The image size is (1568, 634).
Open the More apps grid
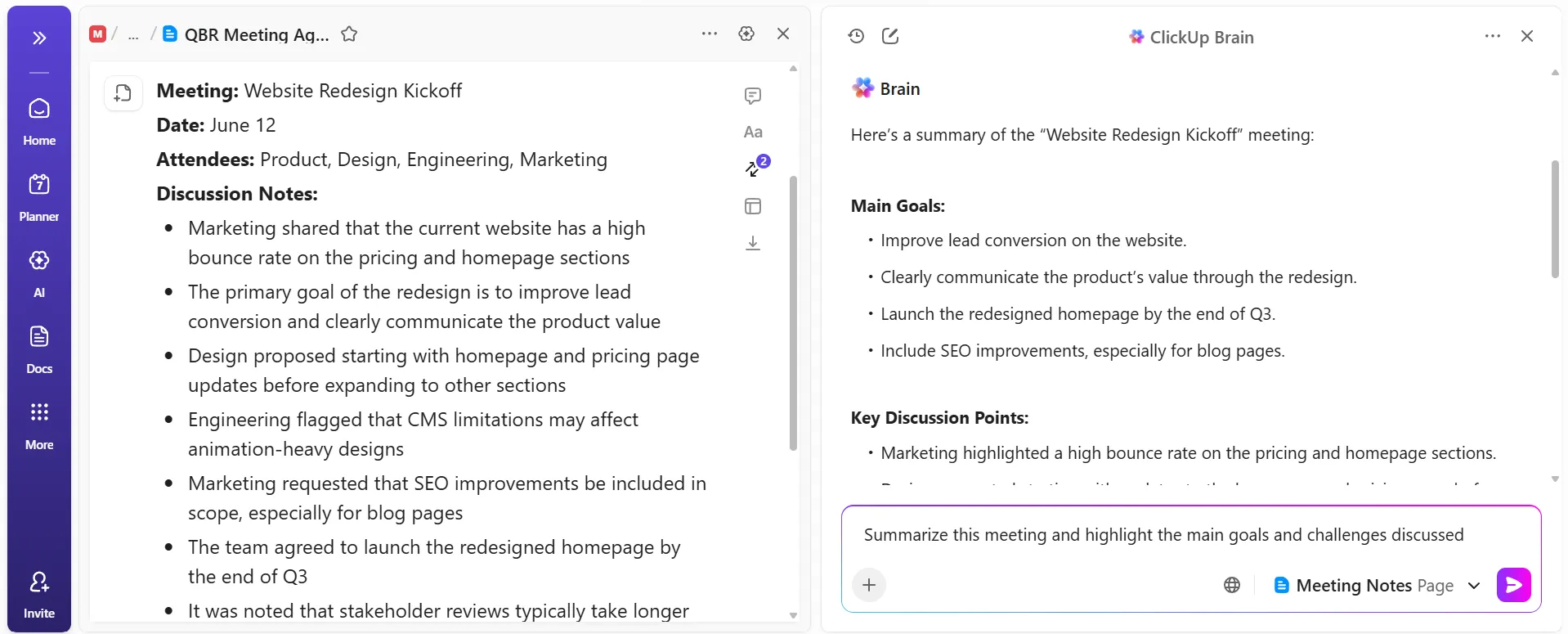tap(39, 425)
